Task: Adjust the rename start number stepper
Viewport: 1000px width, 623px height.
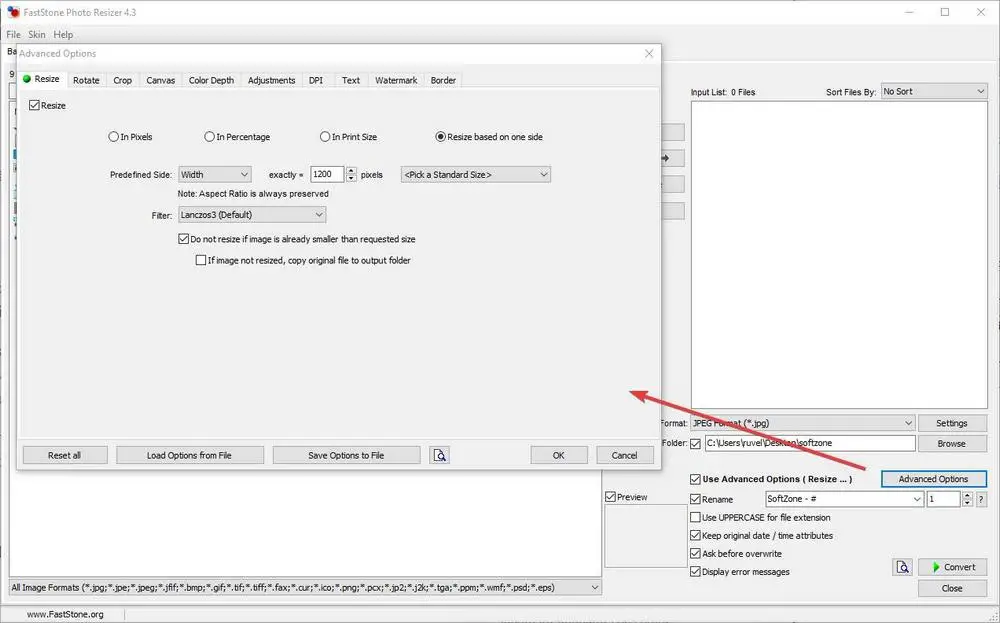Action: point(967,499)
